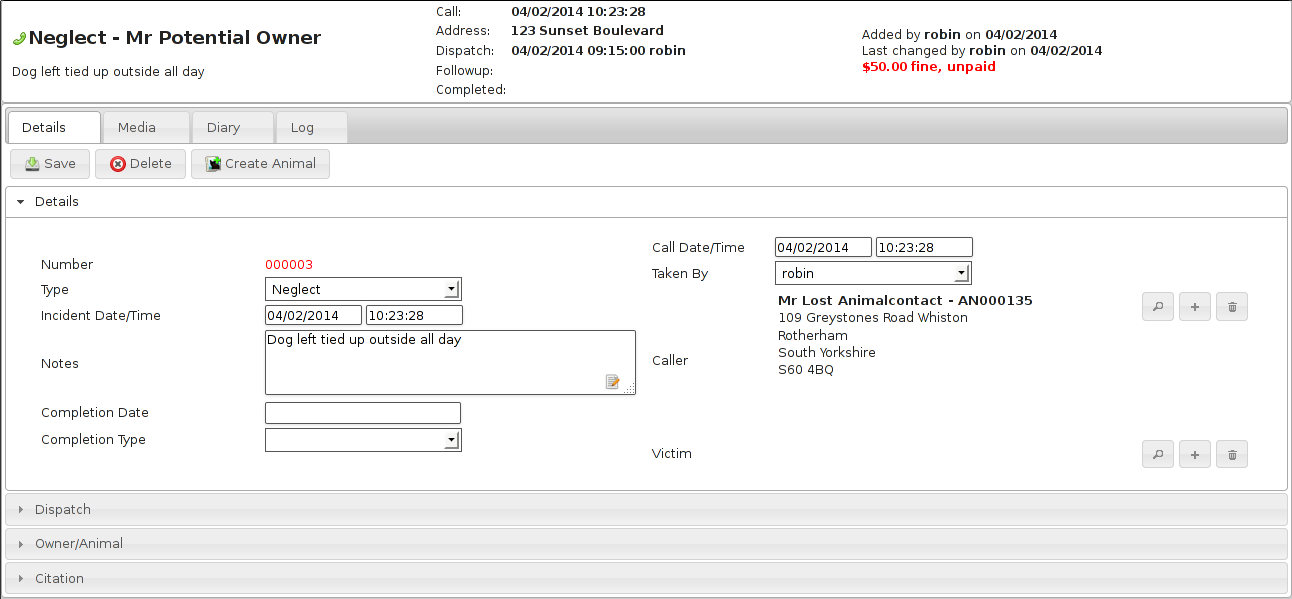
Task: Click the green phone icon by title
Action: pyautogui.click(x=19, y=39)
